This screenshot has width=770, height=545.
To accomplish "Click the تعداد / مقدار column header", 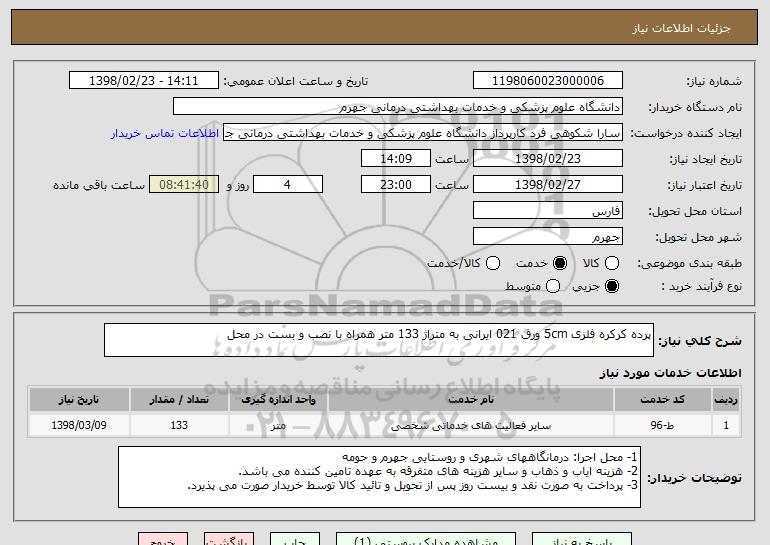I will (x=179, y=400).
